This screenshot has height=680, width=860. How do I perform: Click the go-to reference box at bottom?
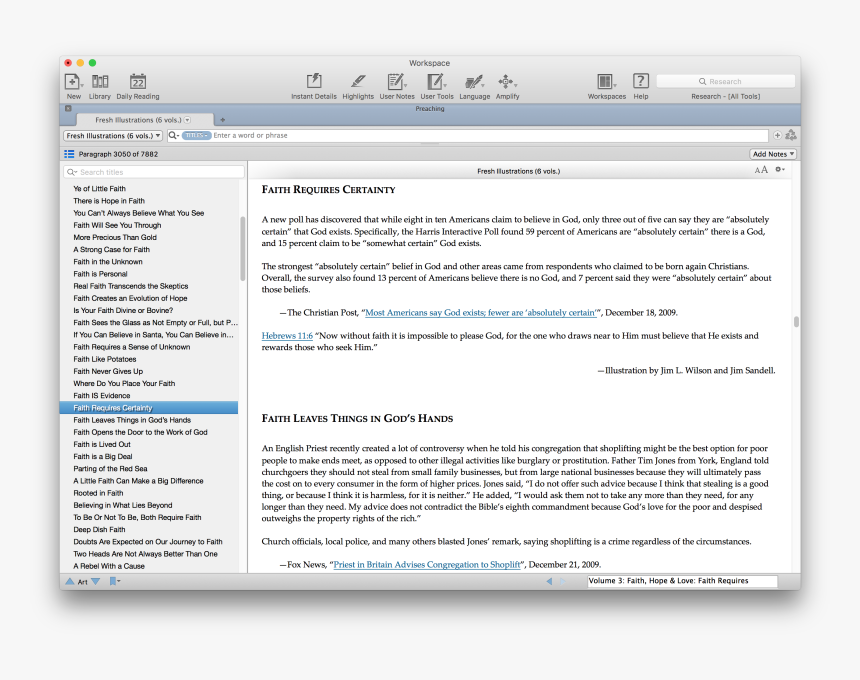pos(682,581)
